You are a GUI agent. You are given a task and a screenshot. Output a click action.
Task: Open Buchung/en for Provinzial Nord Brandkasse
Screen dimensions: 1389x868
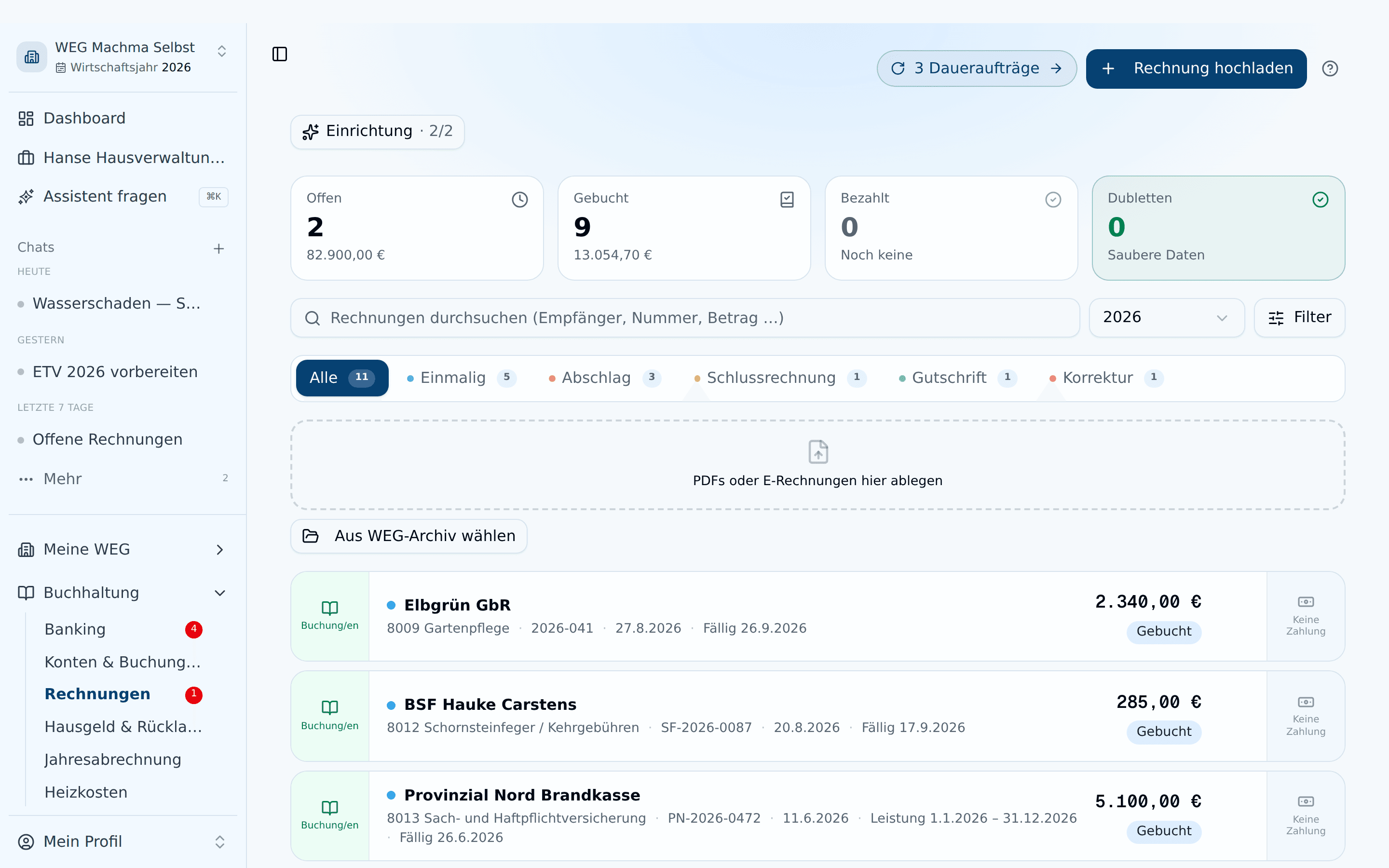pyautogui.click(x=330, y=816)
